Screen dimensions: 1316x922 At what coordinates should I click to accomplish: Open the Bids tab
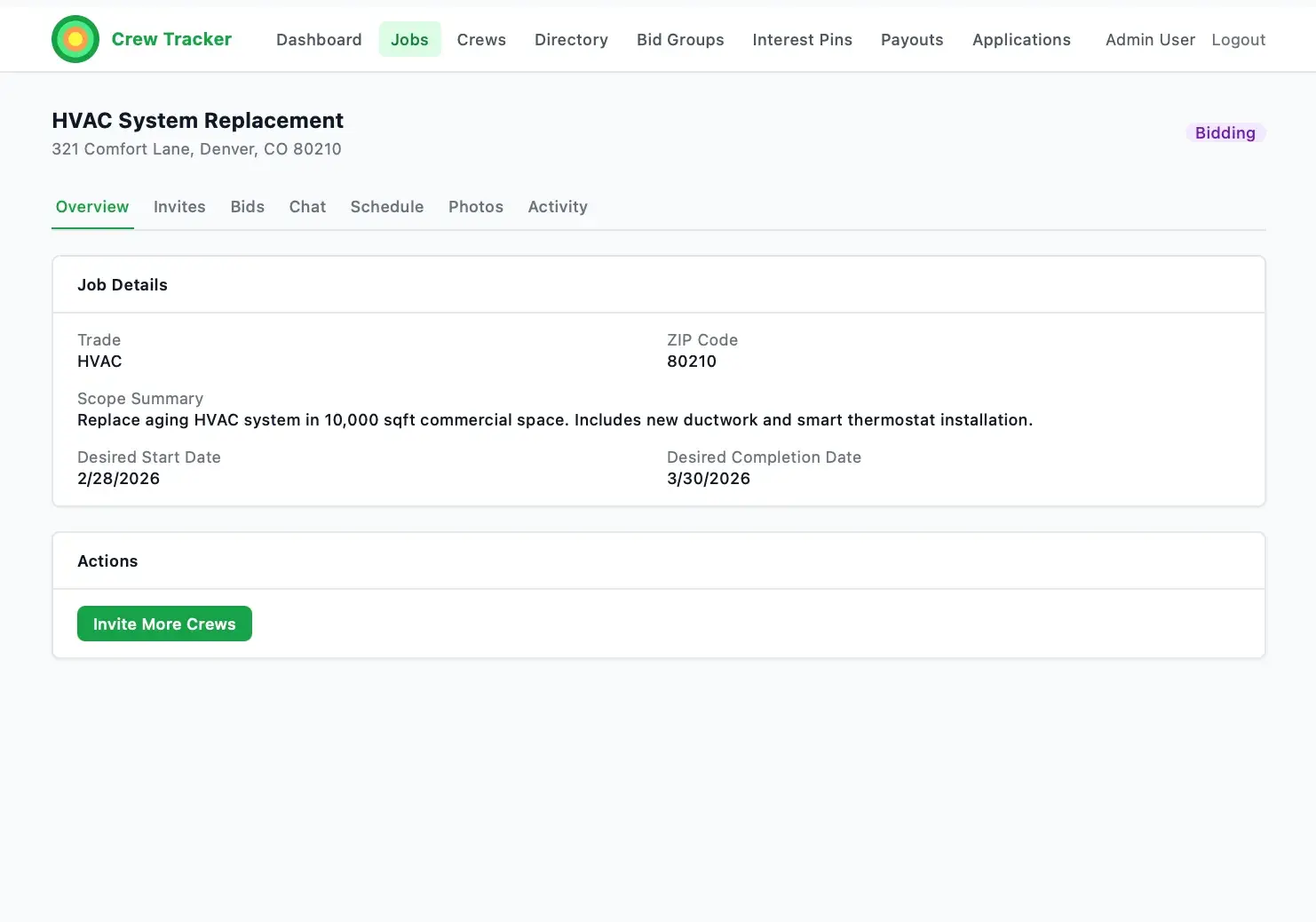point(248,207)
